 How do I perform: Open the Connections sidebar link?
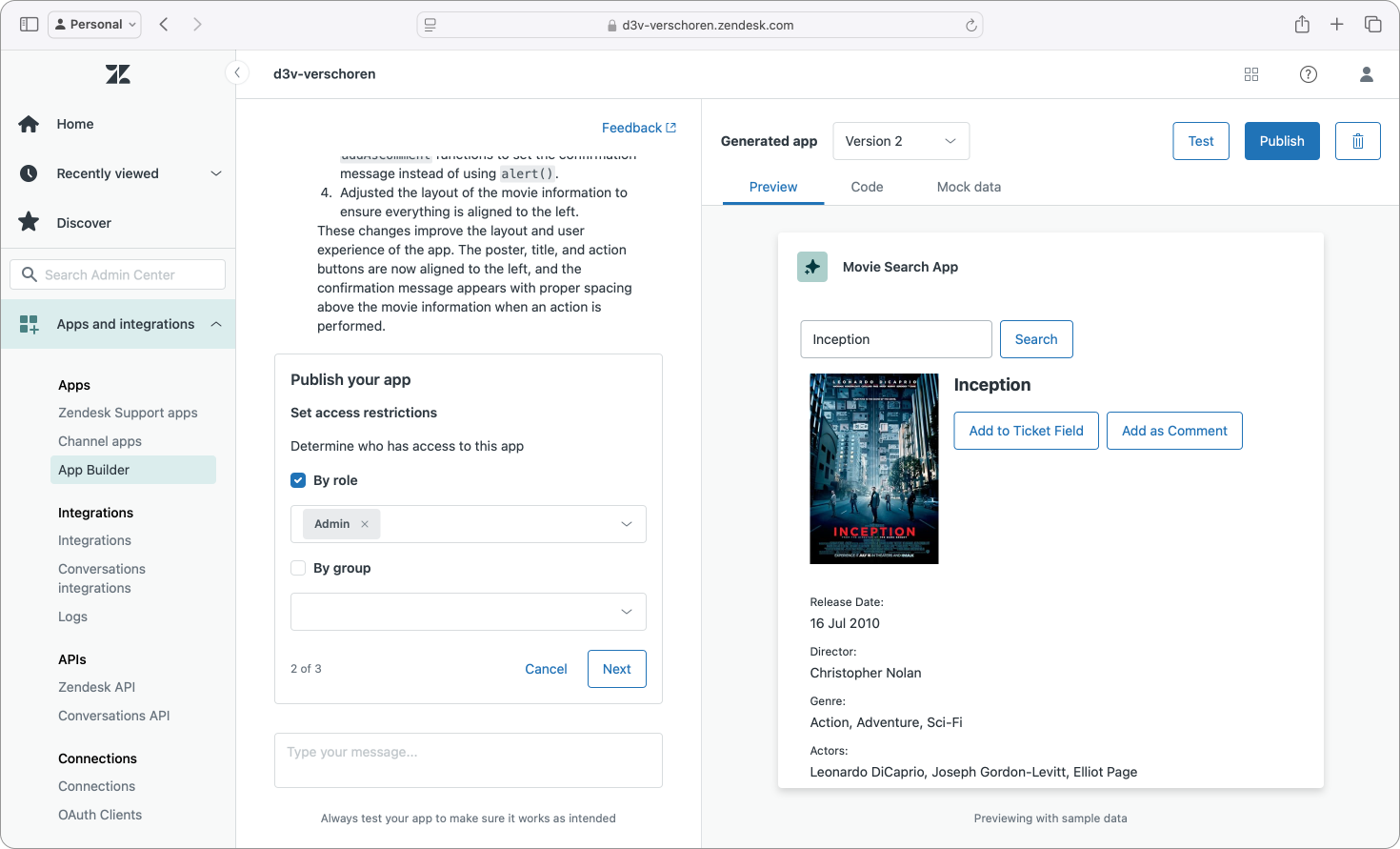(96, 786)
